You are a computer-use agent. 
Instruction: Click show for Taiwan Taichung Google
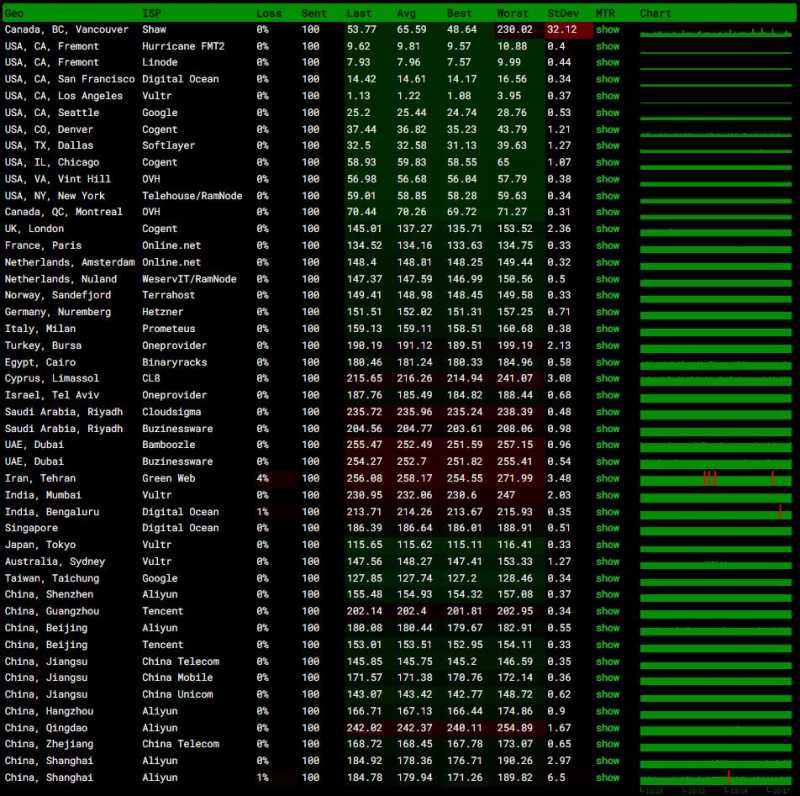[607, 578]
